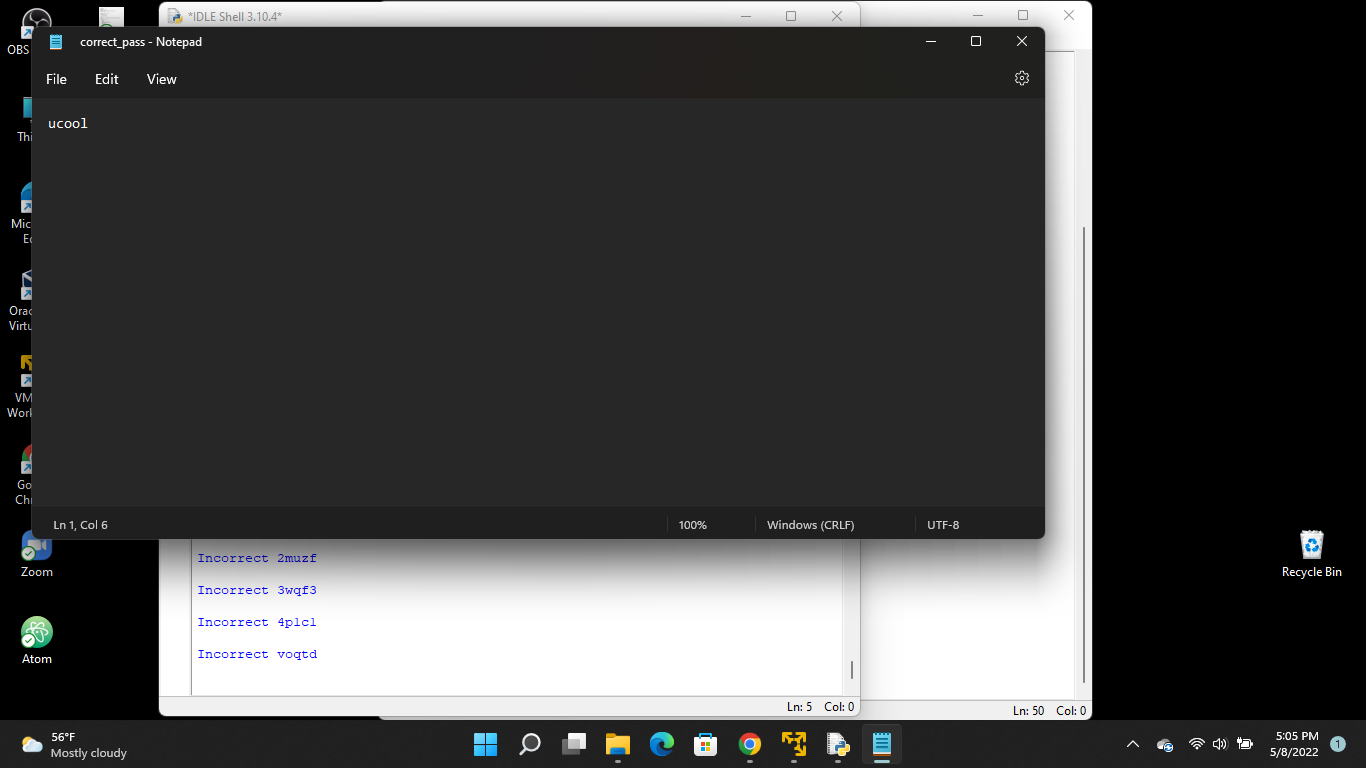This screenshot has width=1366, height=768.
Task: Launch the Atom editor
Action: tap(36, 633)
